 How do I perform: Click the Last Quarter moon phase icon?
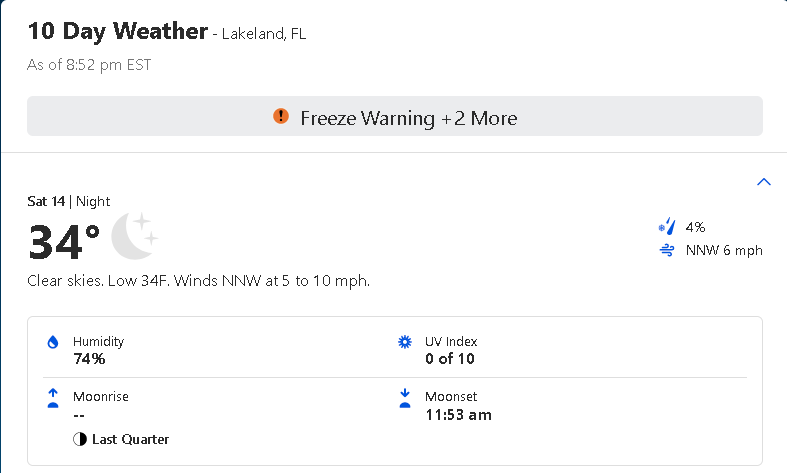[80, 439]
